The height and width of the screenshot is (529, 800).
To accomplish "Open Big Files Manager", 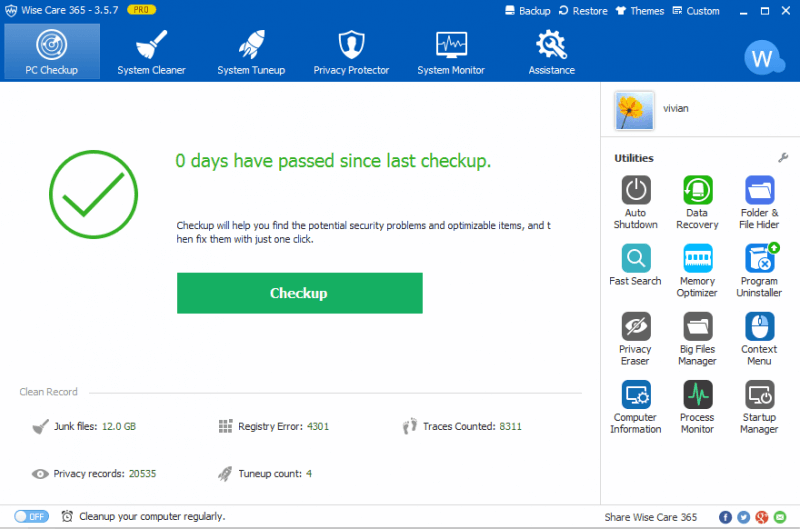I will coord(697,327).
